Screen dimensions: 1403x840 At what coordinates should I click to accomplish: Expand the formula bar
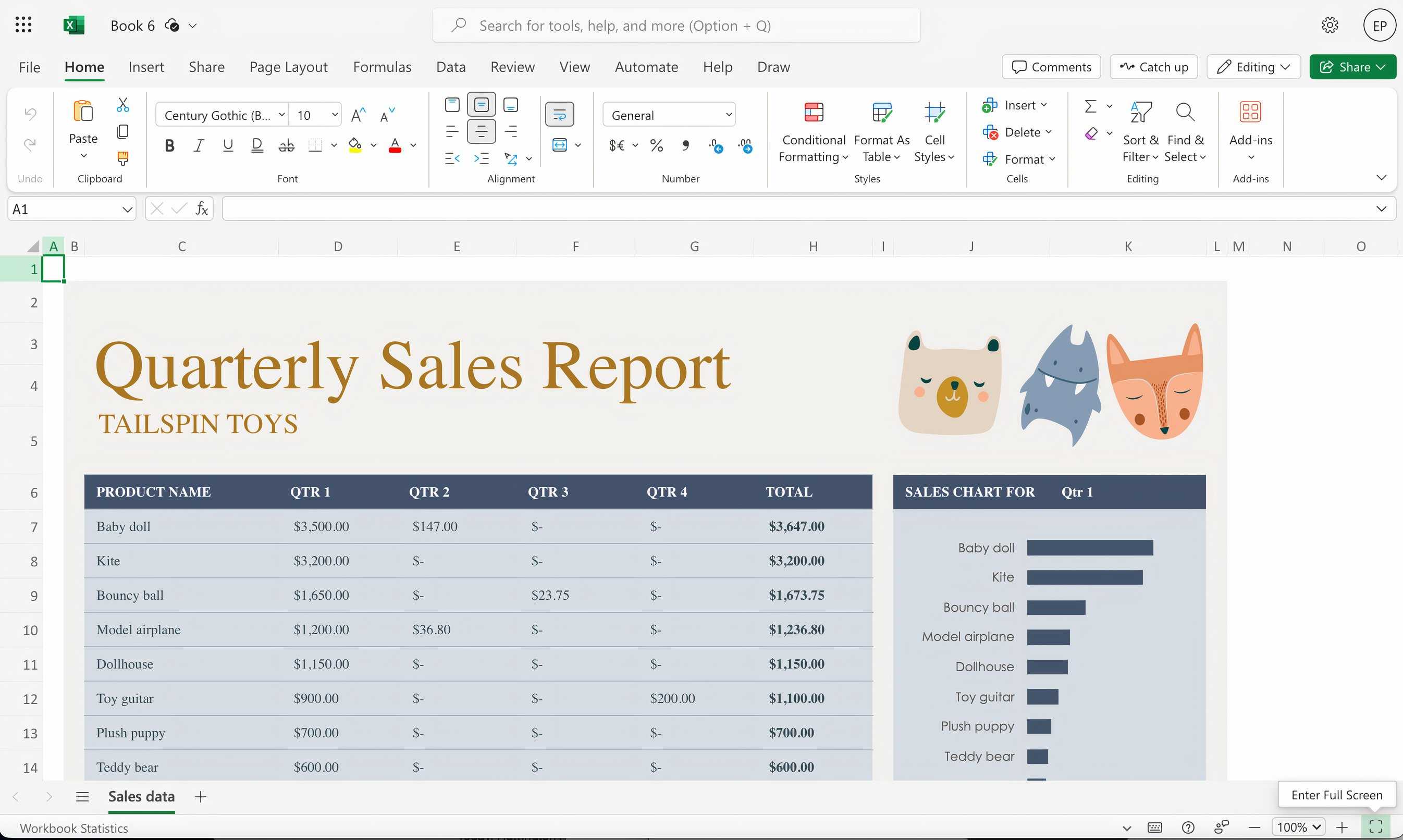[x=1381, y=209]
